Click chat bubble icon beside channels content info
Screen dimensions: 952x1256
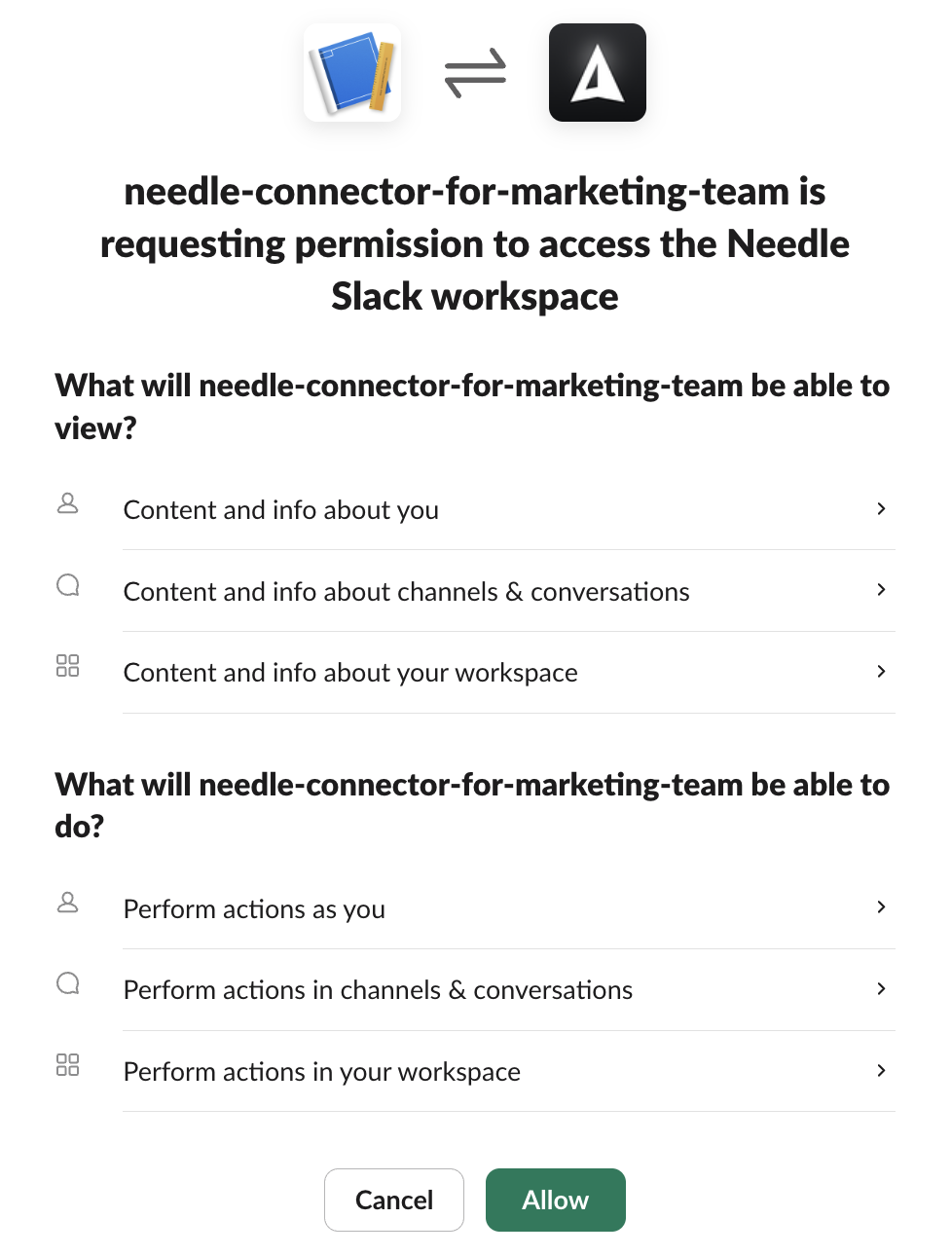[x=68, y=585]
